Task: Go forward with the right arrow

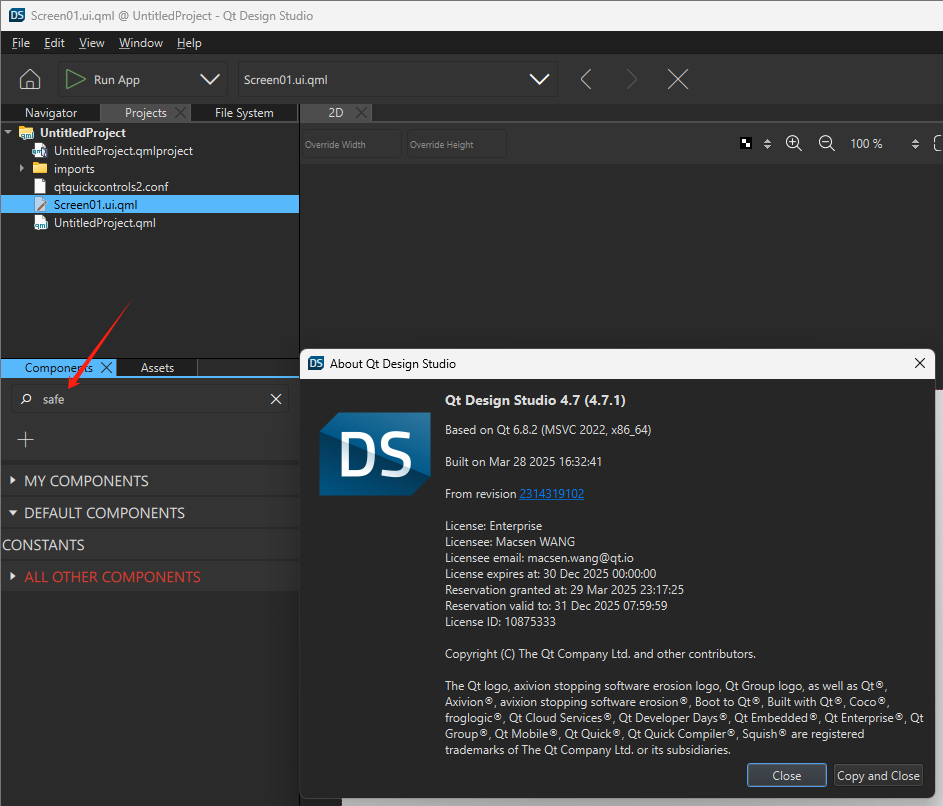Action: [x=631, y=79]
